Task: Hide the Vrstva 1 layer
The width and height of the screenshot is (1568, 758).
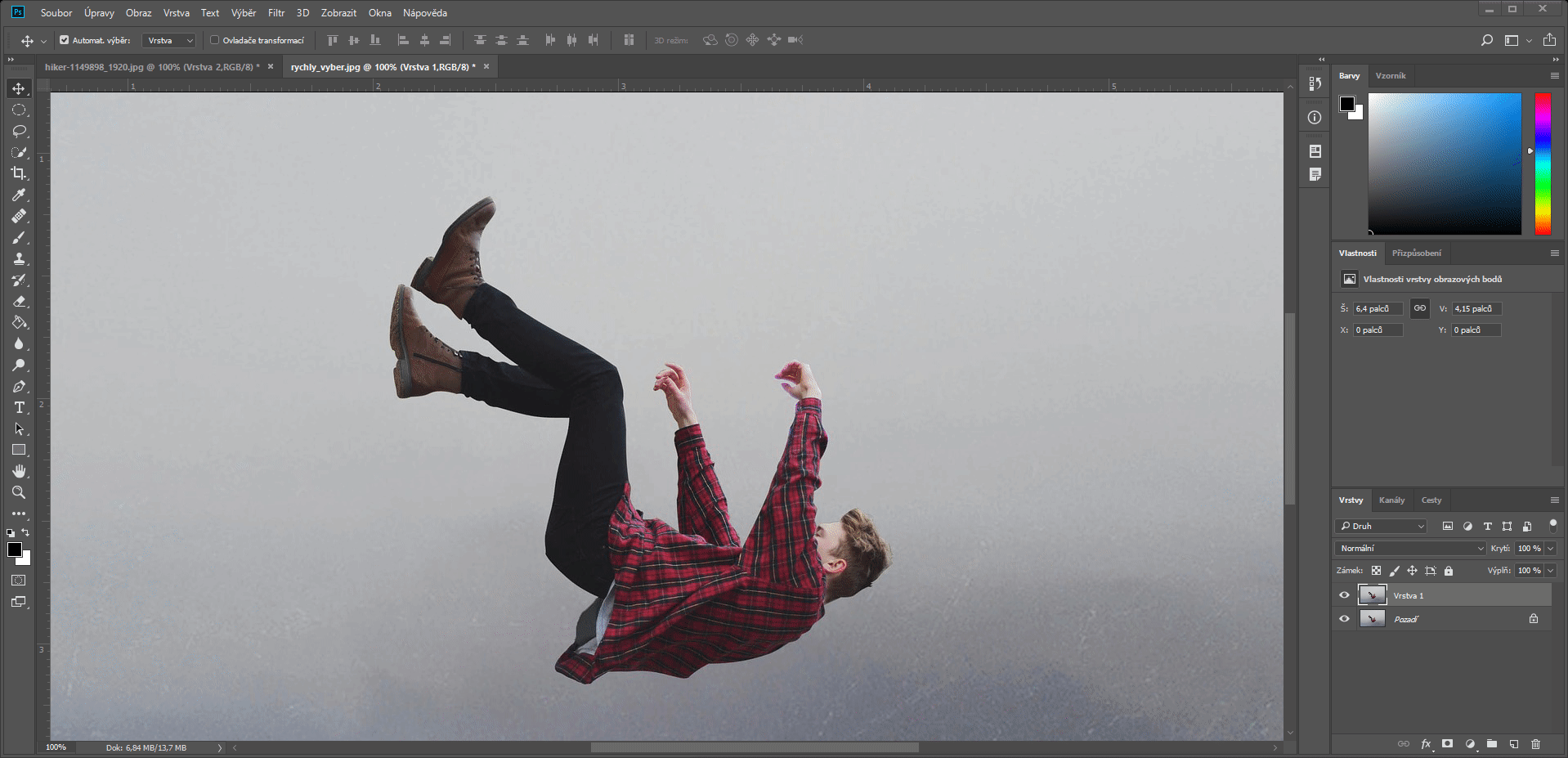Action: click(1344, 595)
